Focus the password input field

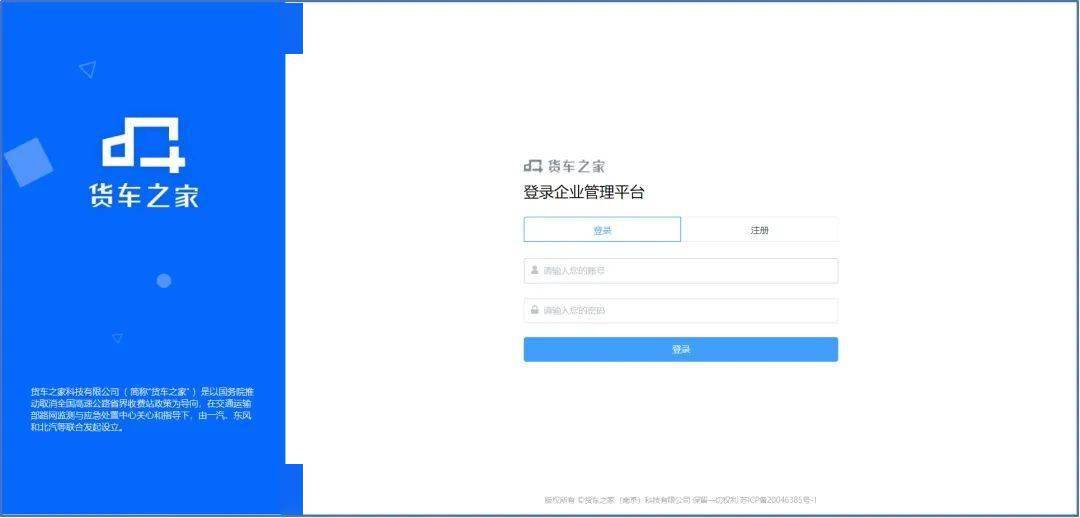[x=681, y=311]
